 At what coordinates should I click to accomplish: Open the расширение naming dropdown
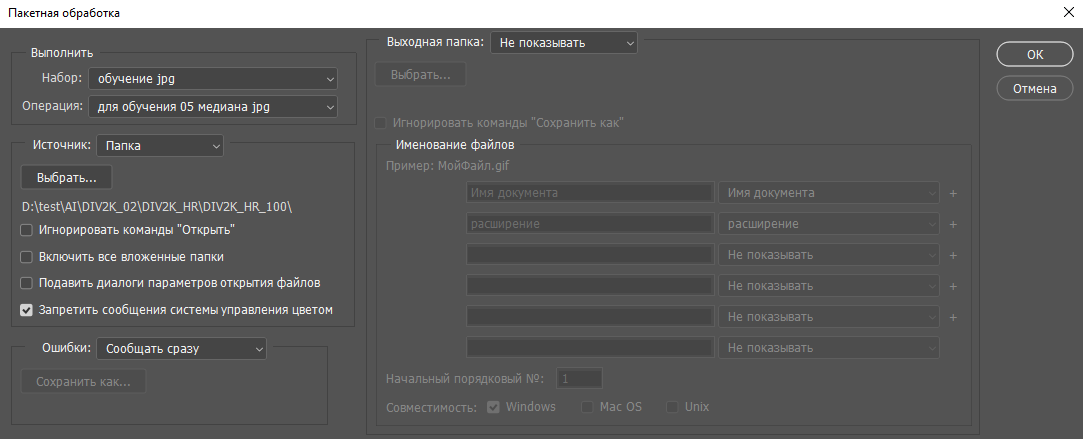[x=829, y=224]
